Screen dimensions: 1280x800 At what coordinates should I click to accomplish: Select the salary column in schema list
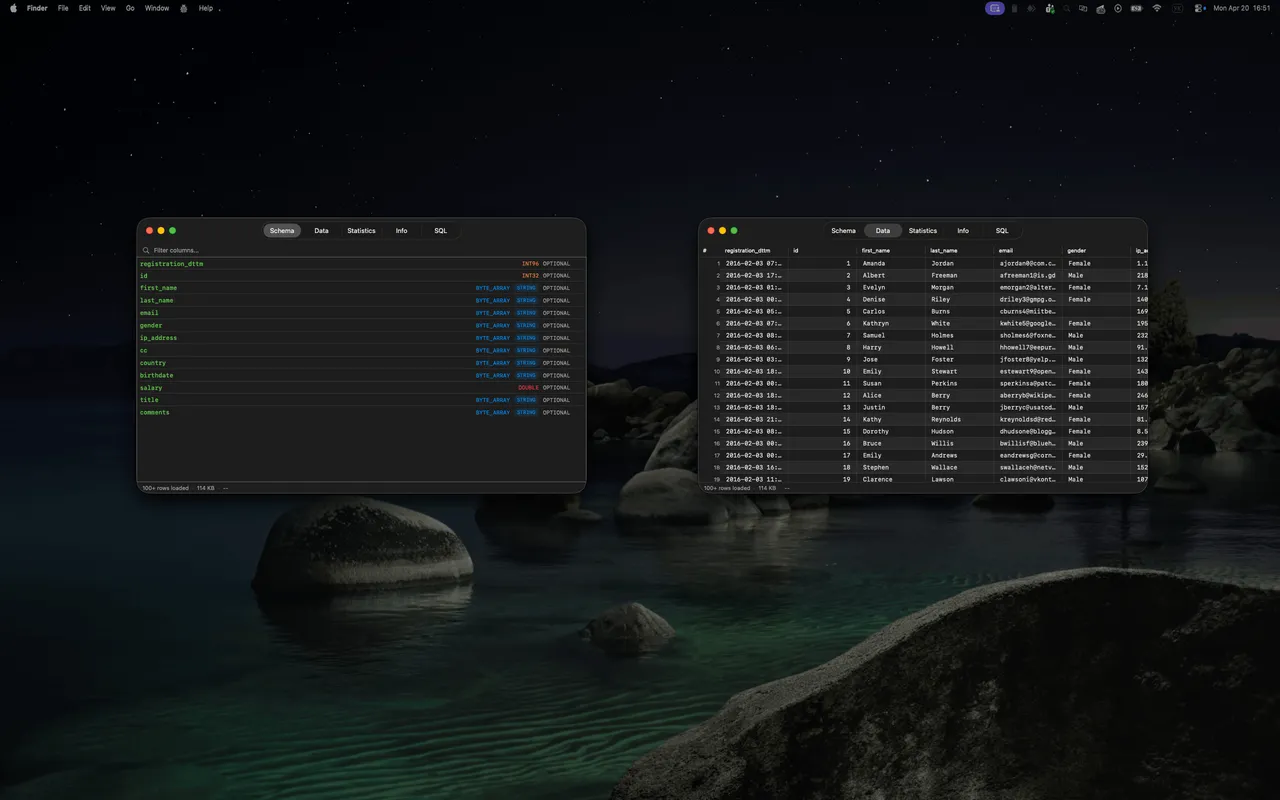[361, 388]
